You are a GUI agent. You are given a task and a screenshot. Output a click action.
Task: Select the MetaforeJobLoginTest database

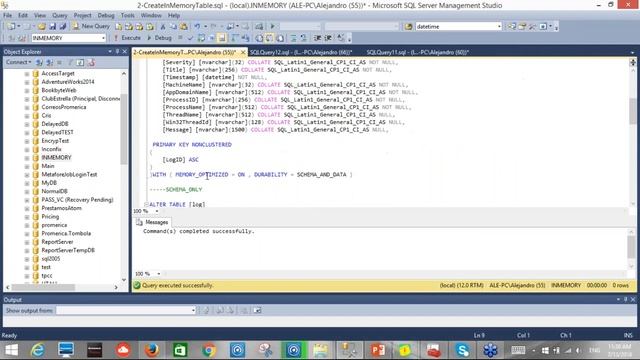click(69, 174)
